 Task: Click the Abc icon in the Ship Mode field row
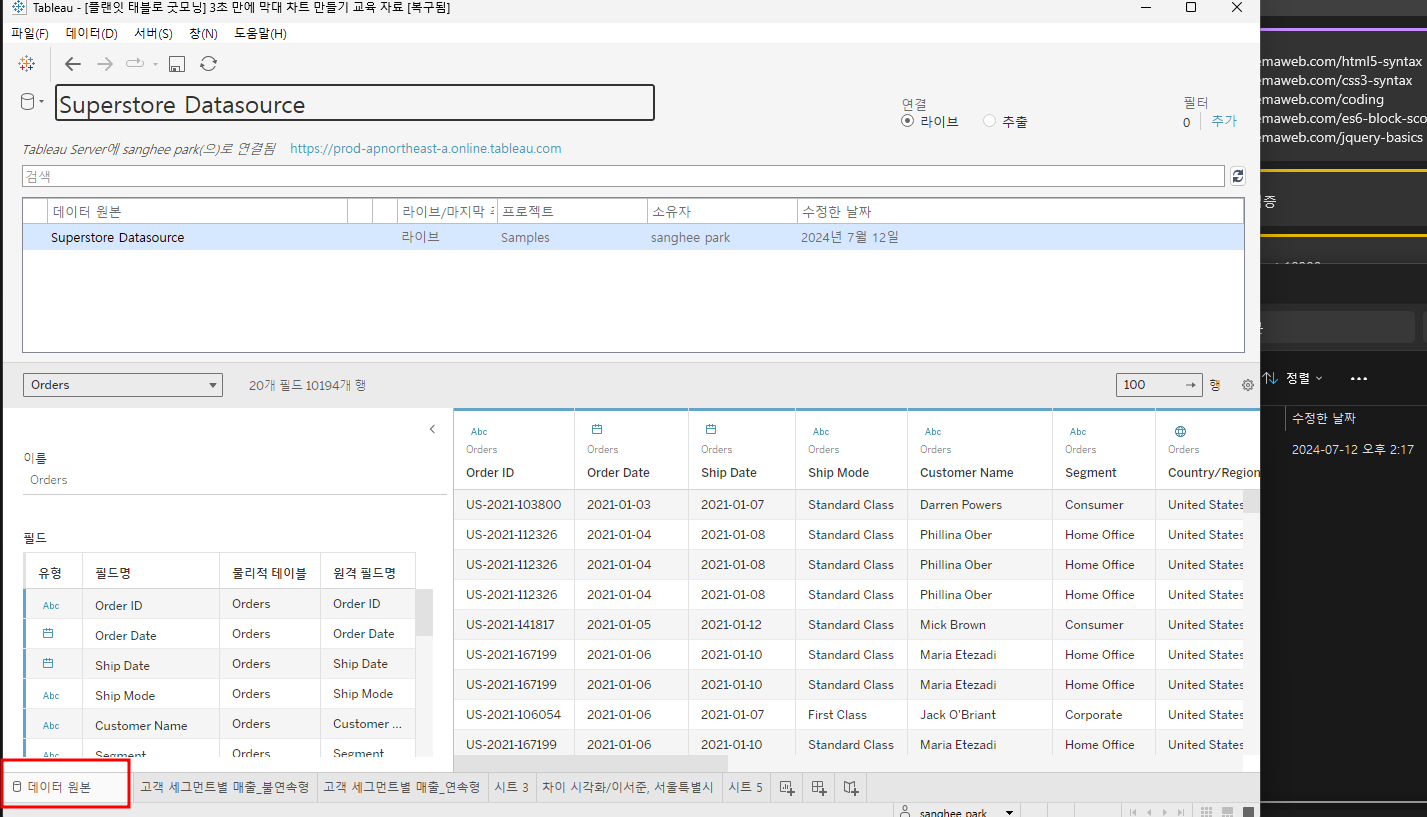coord(51,695)
